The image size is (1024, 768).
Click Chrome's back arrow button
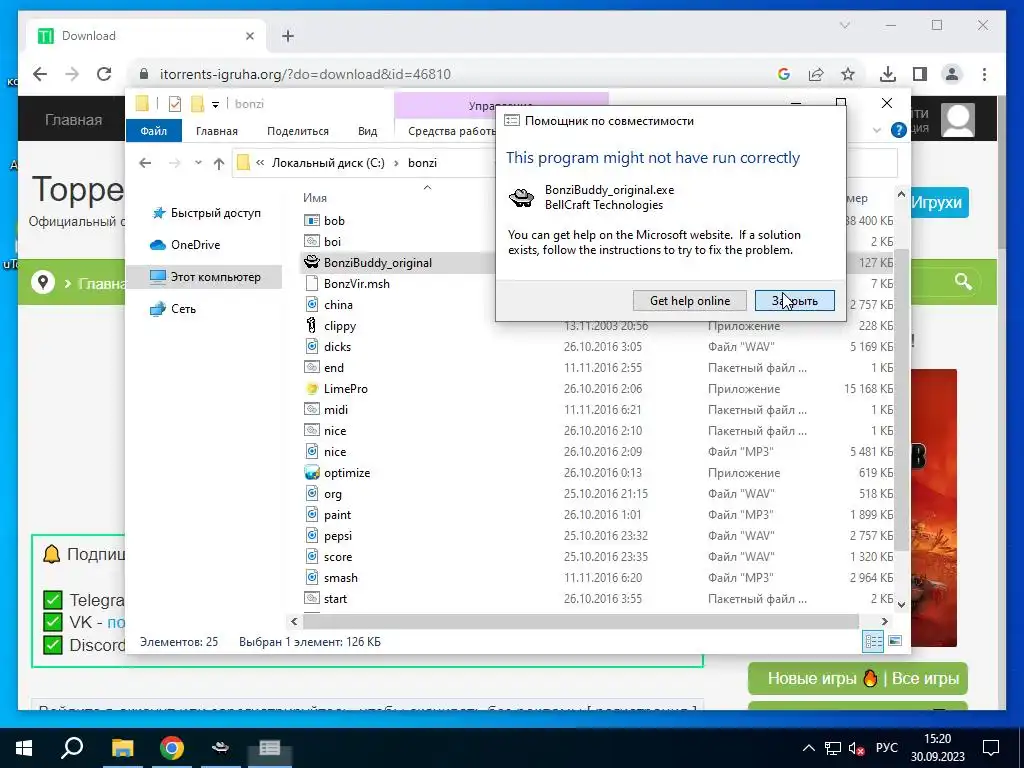tap(40, 74)
